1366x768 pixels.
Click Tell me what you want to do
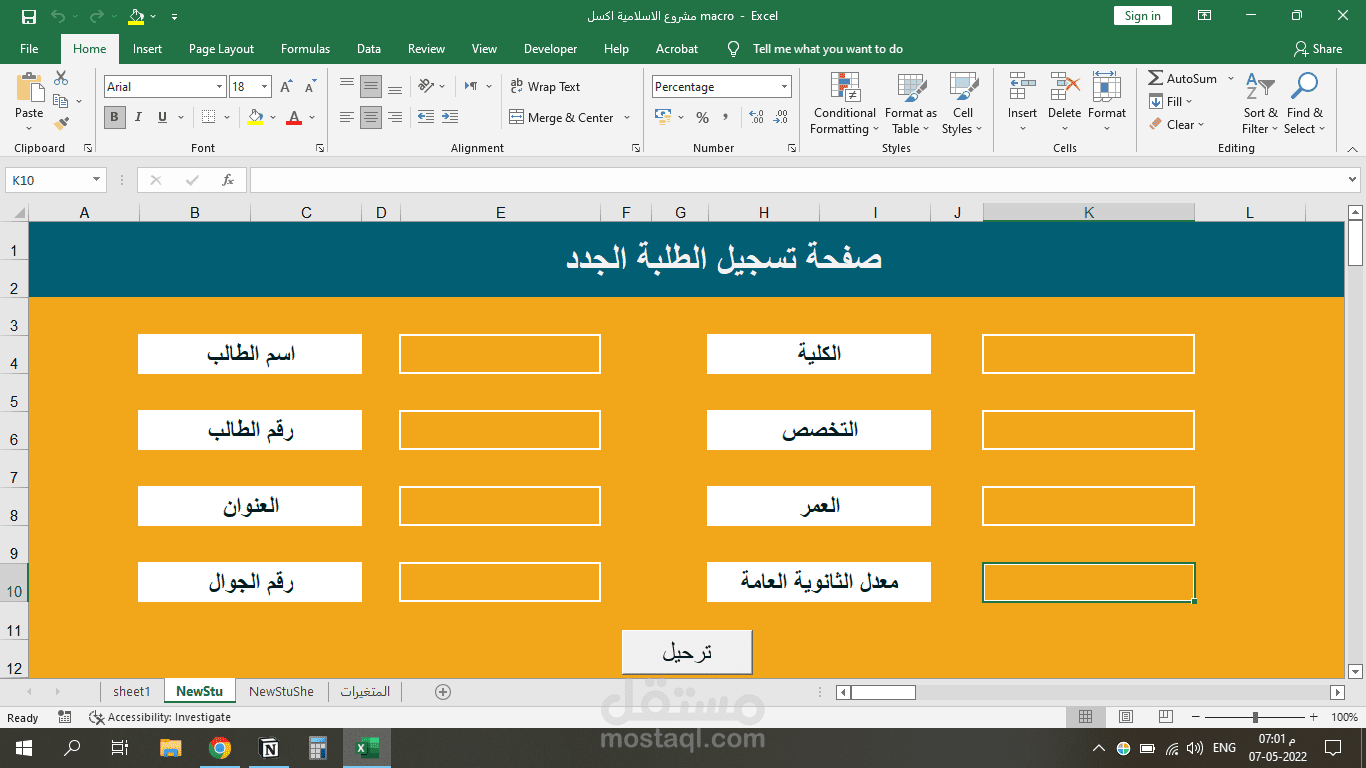(x=827, y=49)
